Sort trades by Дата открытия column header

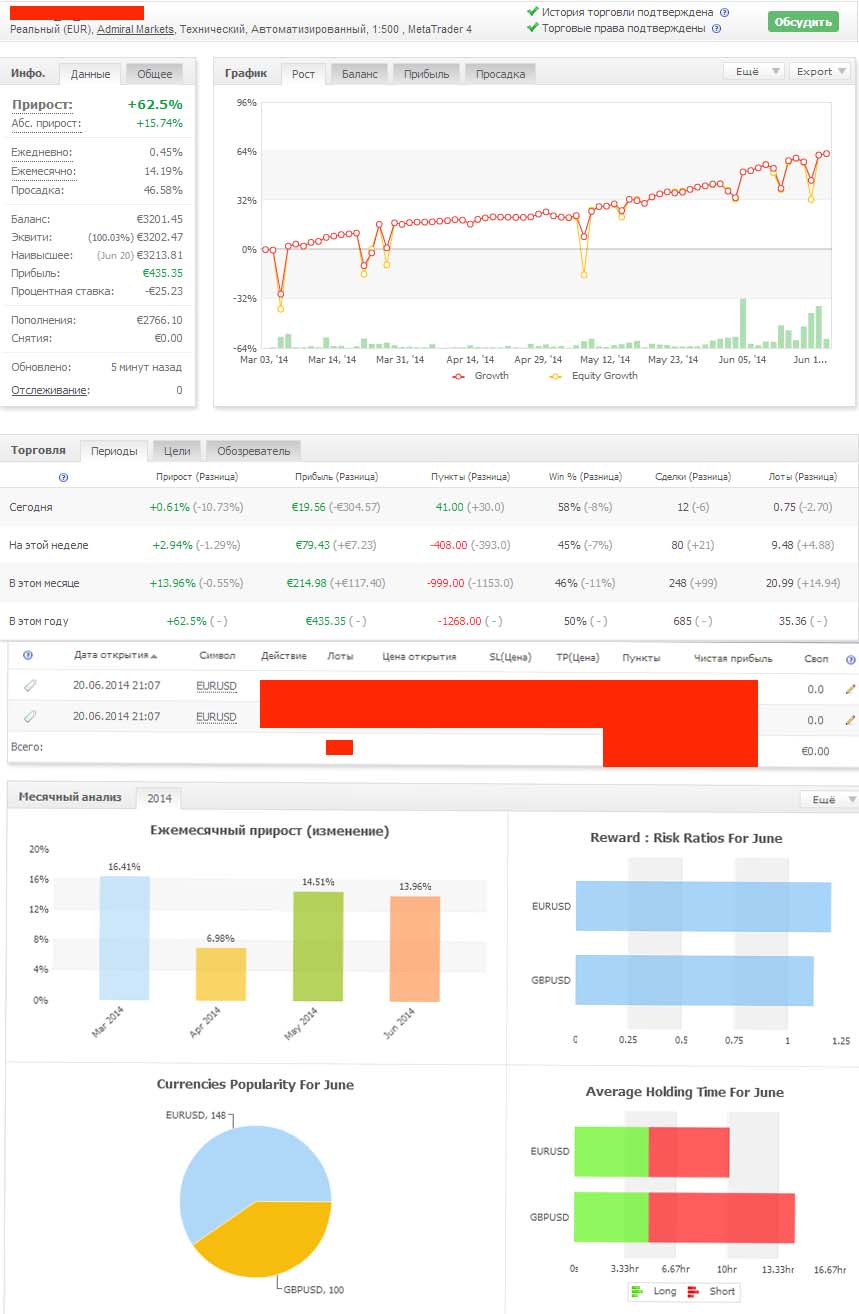115,657
